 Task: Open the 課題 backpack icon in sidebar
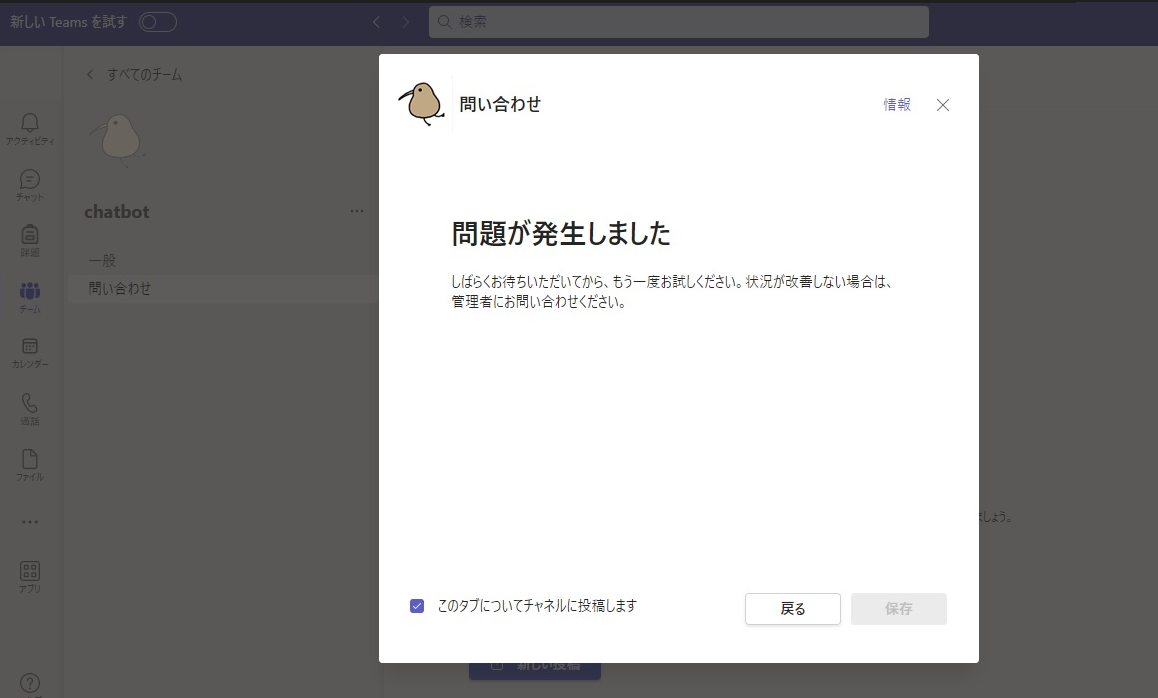pos(30,235)
